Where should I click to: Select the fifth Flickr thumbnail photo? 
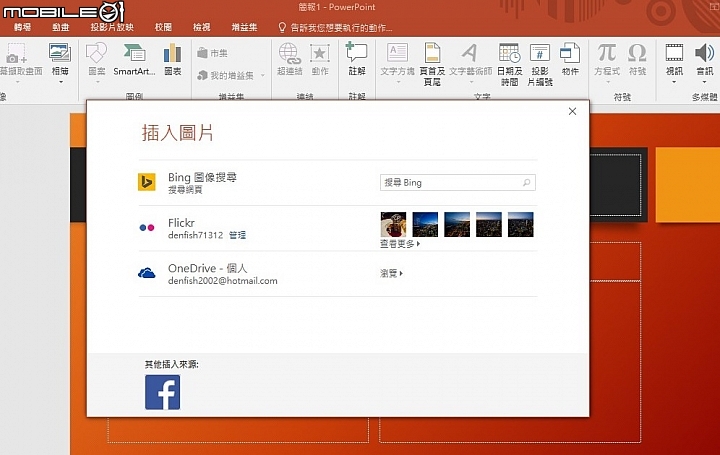[521, 225]
